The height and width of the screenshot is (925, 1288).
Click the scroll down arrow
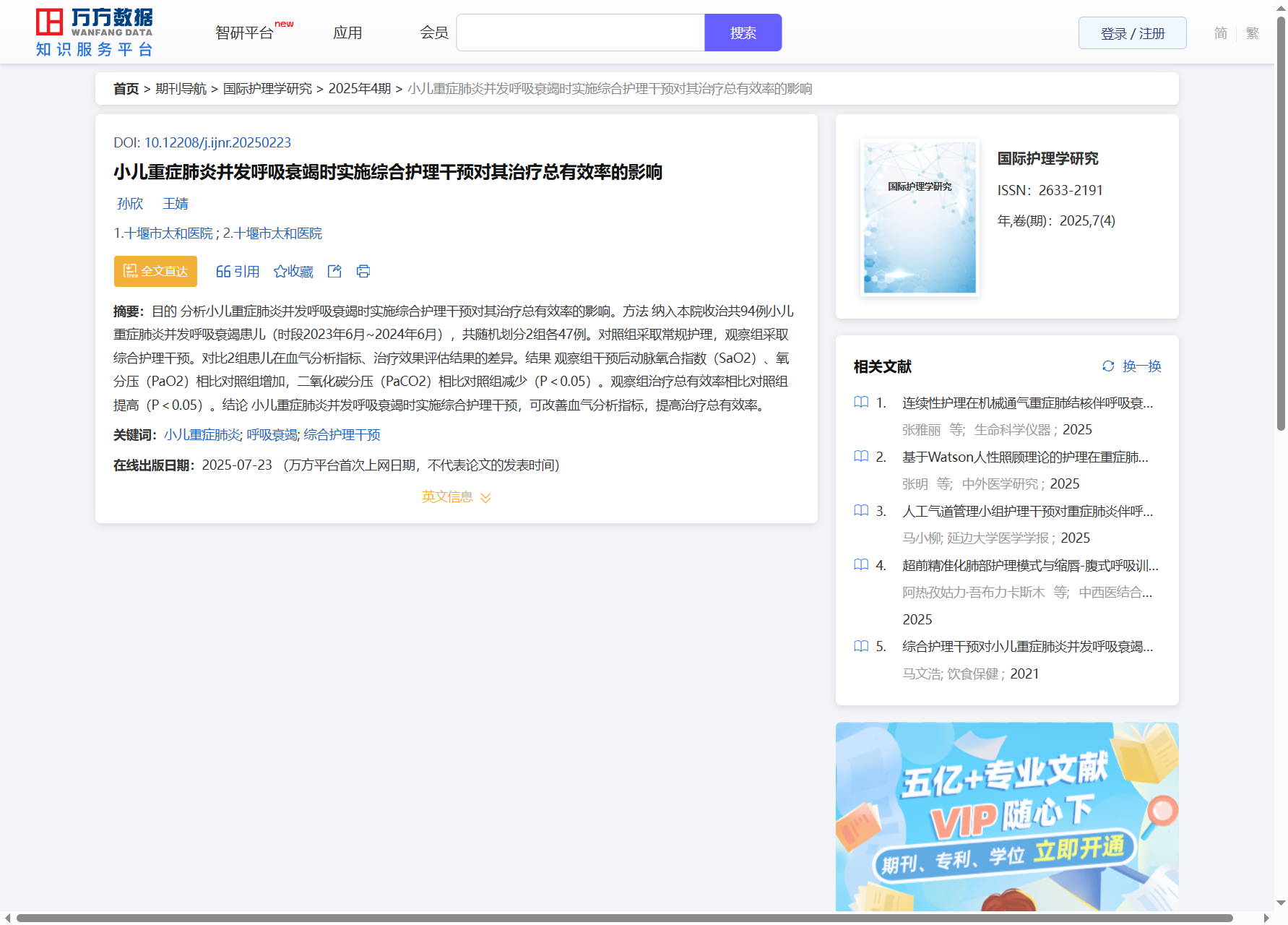(x=1281, y=903)
